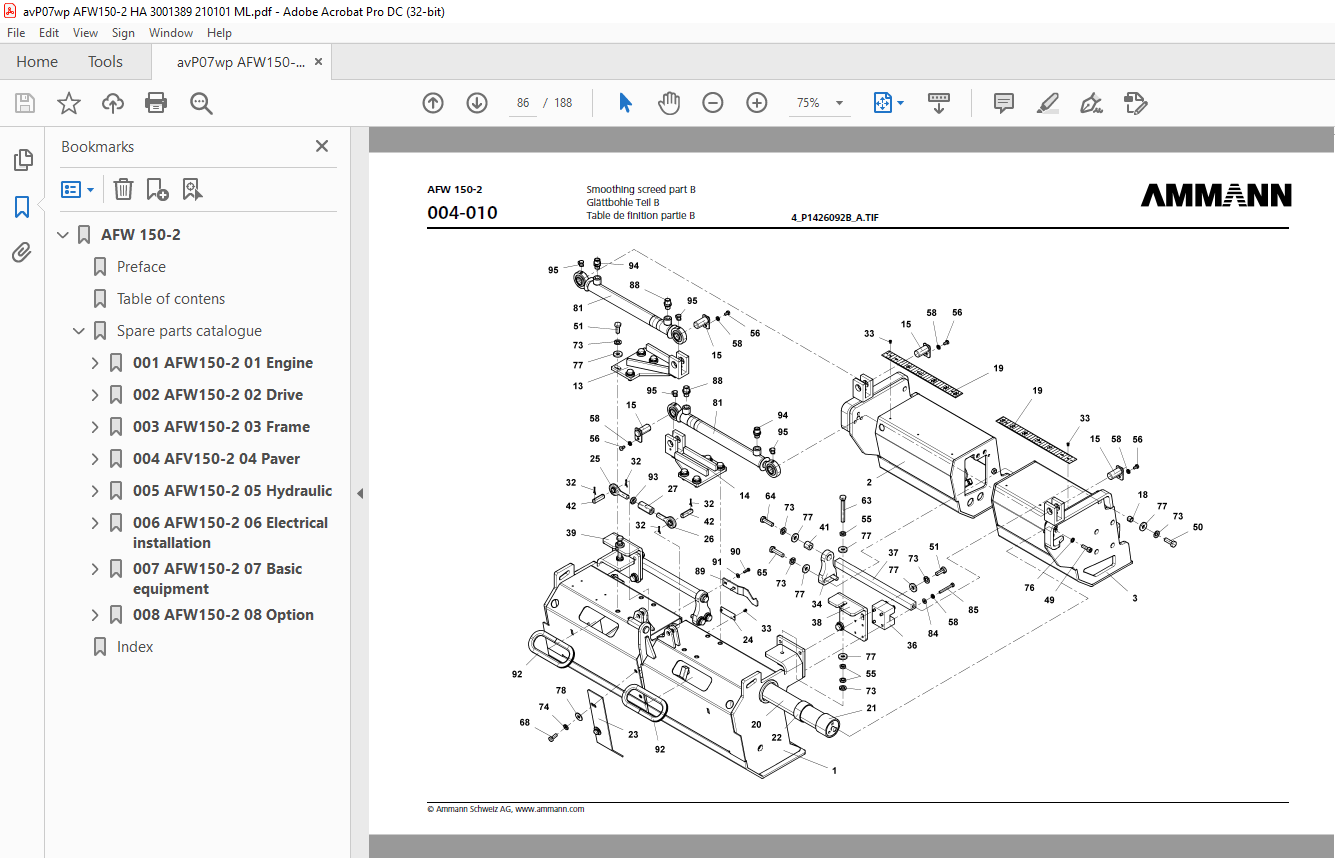Open the Page Thumbnails panel icon
1335x858 pixels.
pyautogui.click(x=22, y=160)
